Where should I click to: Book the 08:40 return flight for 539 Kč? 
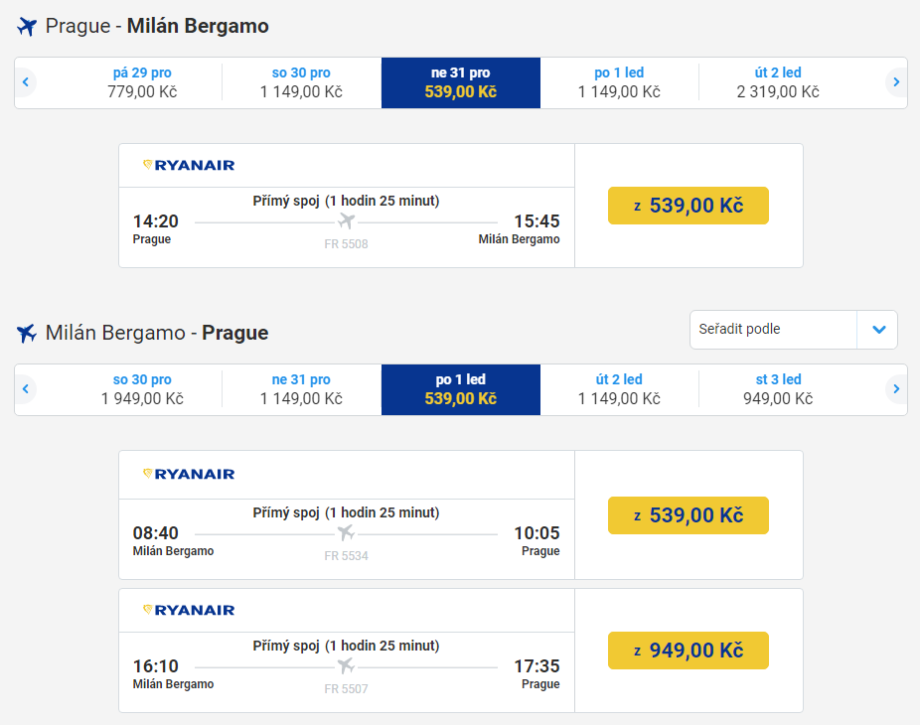688,515
